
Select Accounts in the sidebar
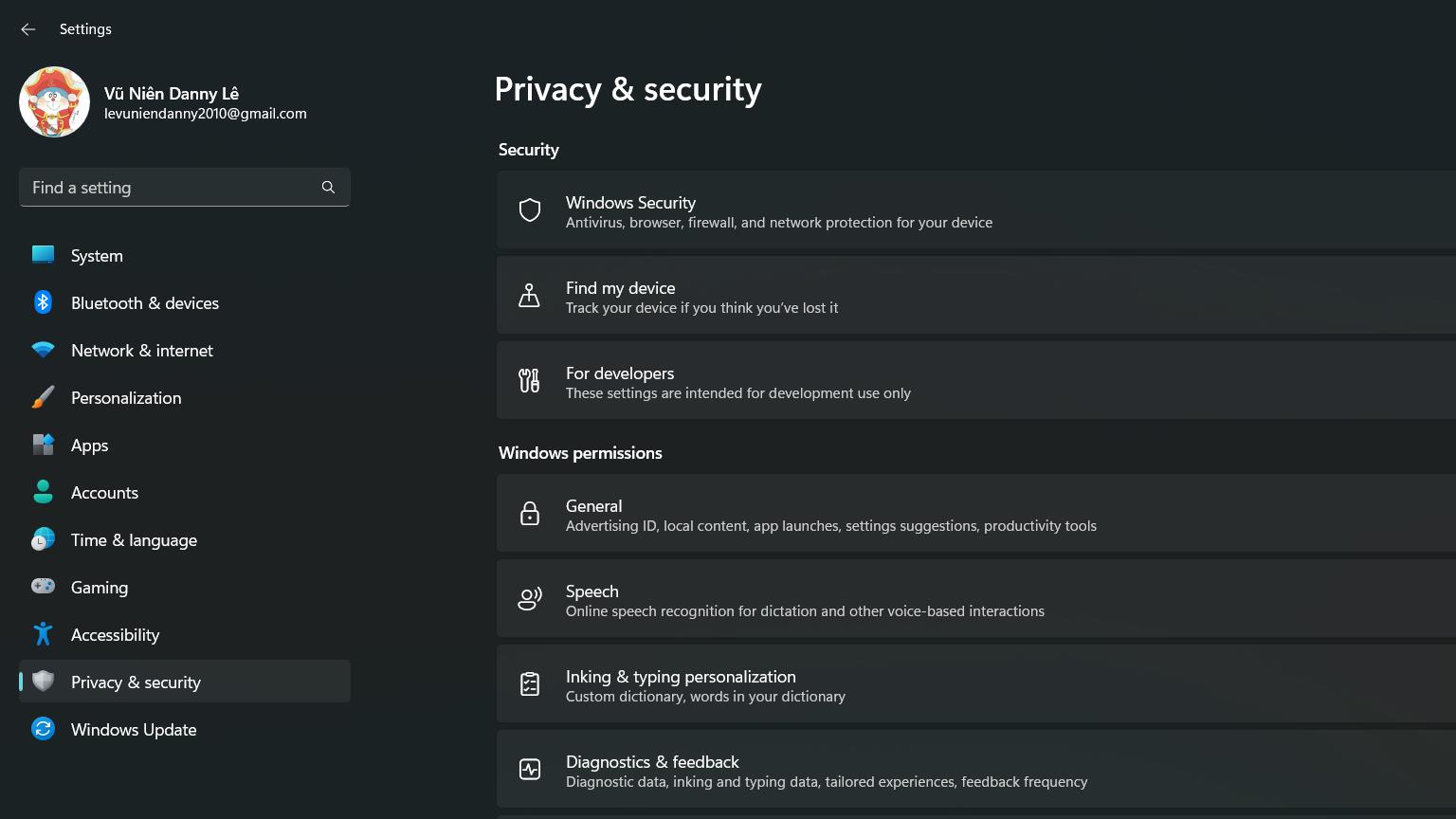coord(104,493)
